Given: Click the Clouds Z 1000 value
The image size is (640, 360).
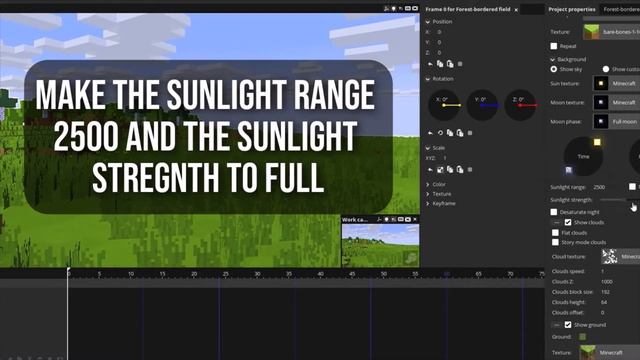Looking at the screenshot, I should (x=607, y=282).
